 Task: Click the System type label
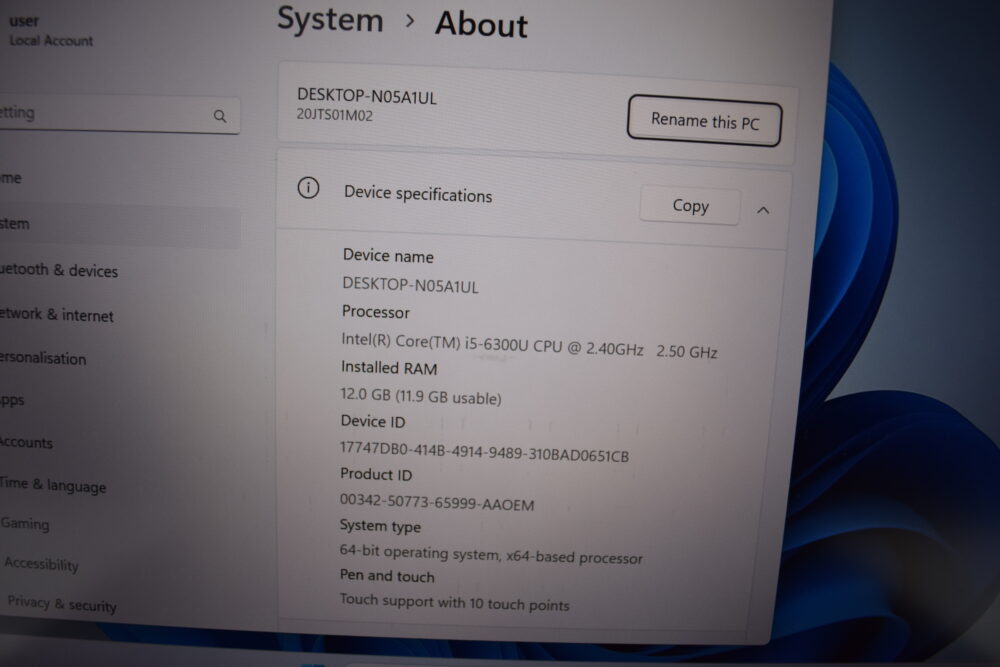pos(380,526)
